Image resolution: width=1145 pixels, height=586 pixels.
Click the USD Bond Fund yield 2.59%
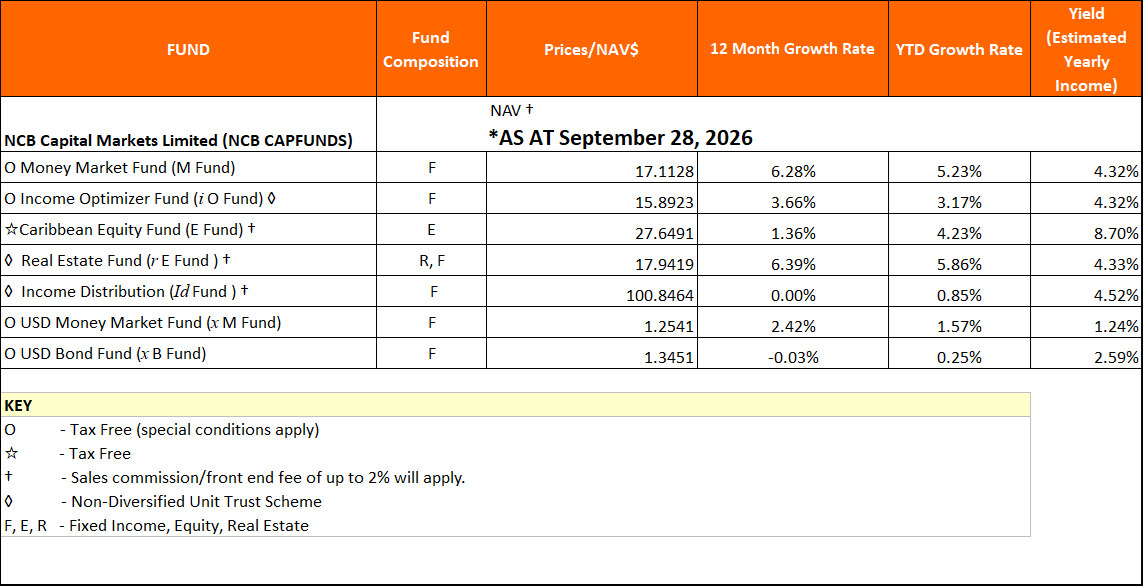[x=1117, y=357]
